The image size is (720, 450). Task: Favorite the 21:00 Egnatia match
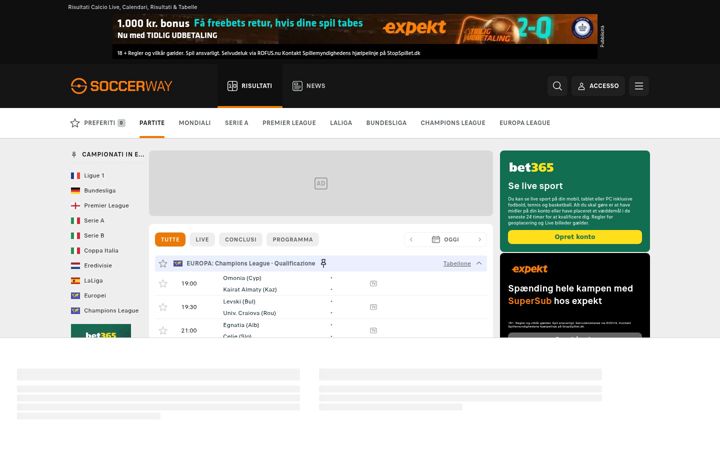[163, 331]
